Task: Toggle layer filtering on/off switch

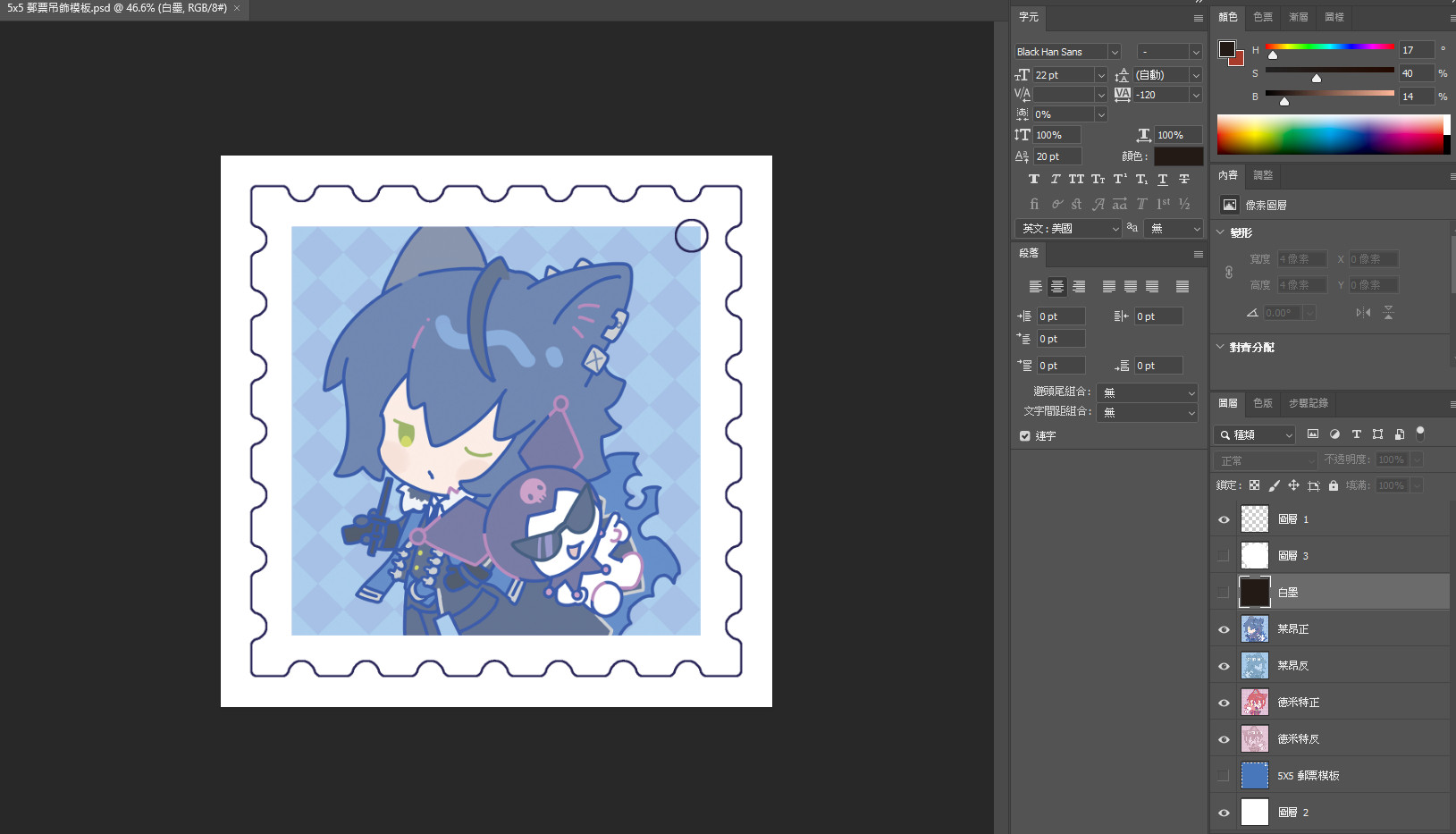Action: click(x=1420, y=434)
